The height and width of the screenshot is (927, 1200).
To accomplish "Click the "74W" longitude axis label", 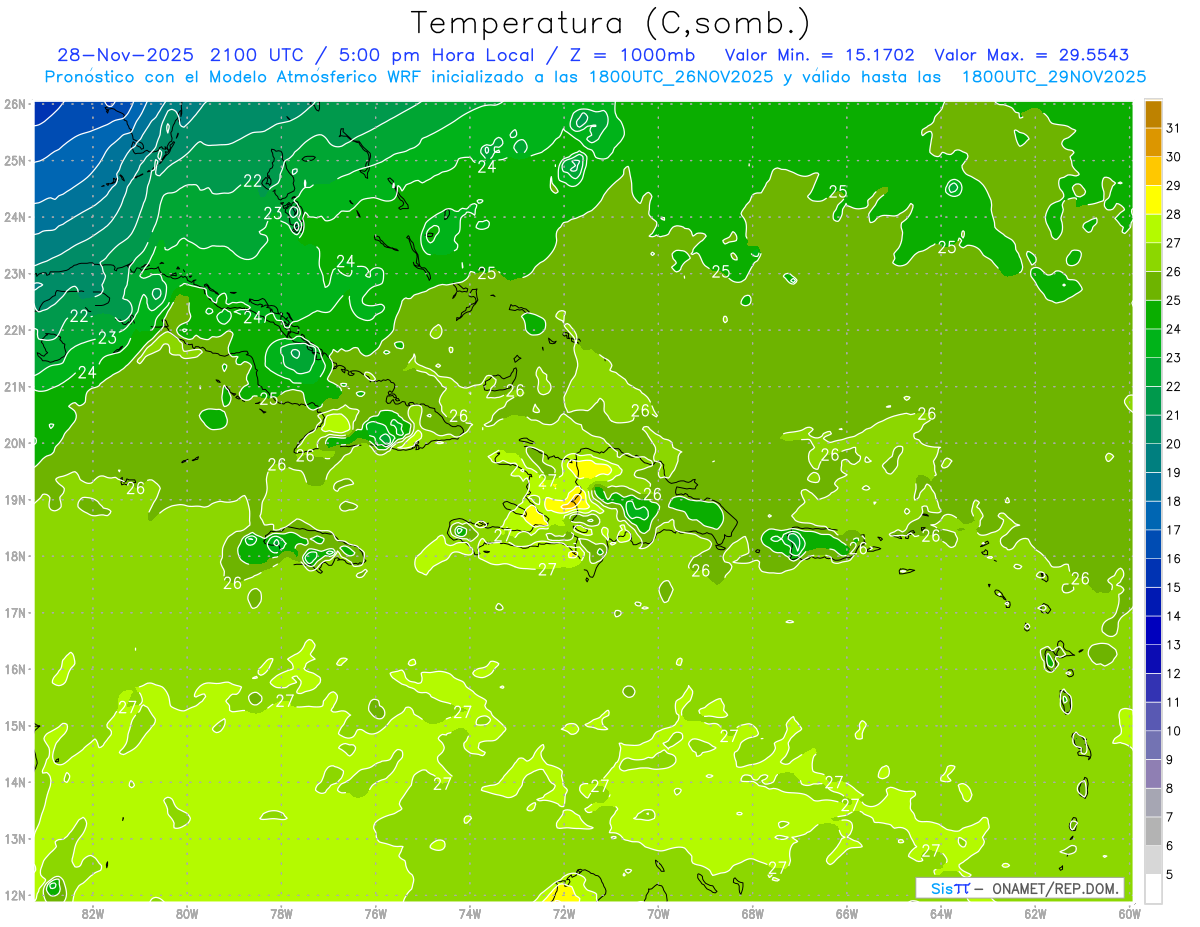I will (469, 913).
